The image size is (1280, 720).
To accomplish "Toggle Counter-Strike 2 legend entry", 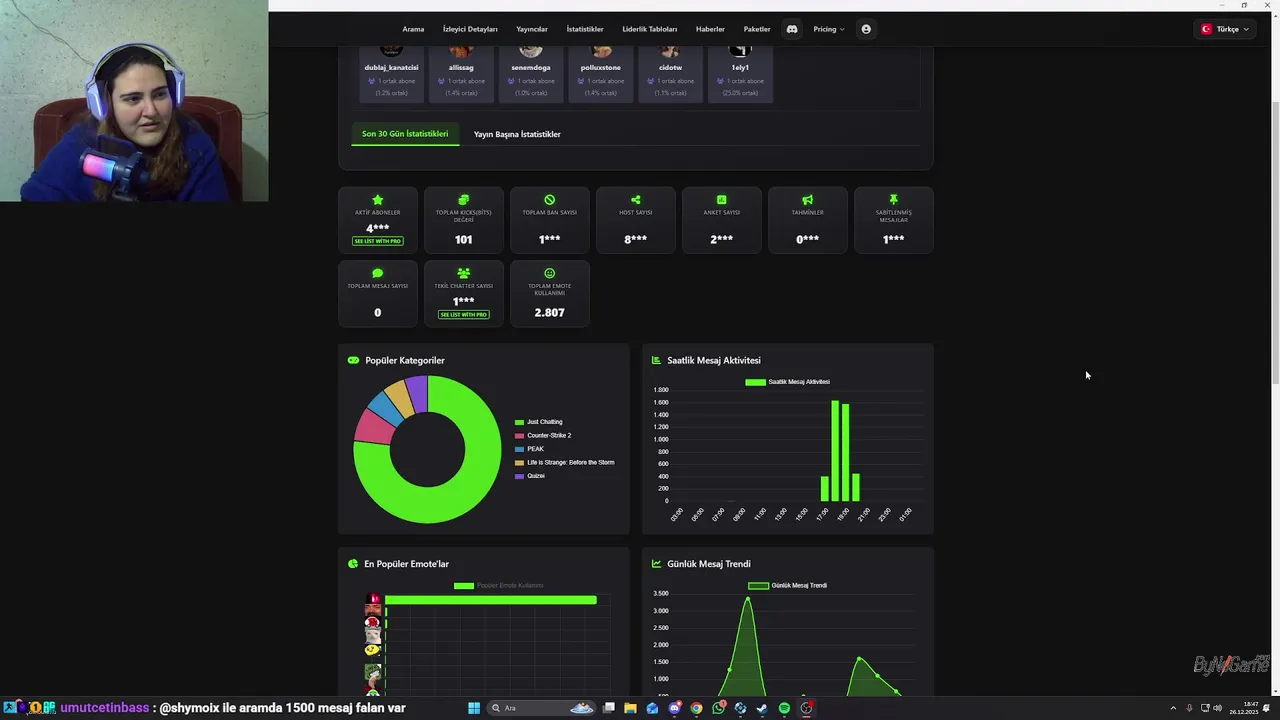I will (543, 436).
